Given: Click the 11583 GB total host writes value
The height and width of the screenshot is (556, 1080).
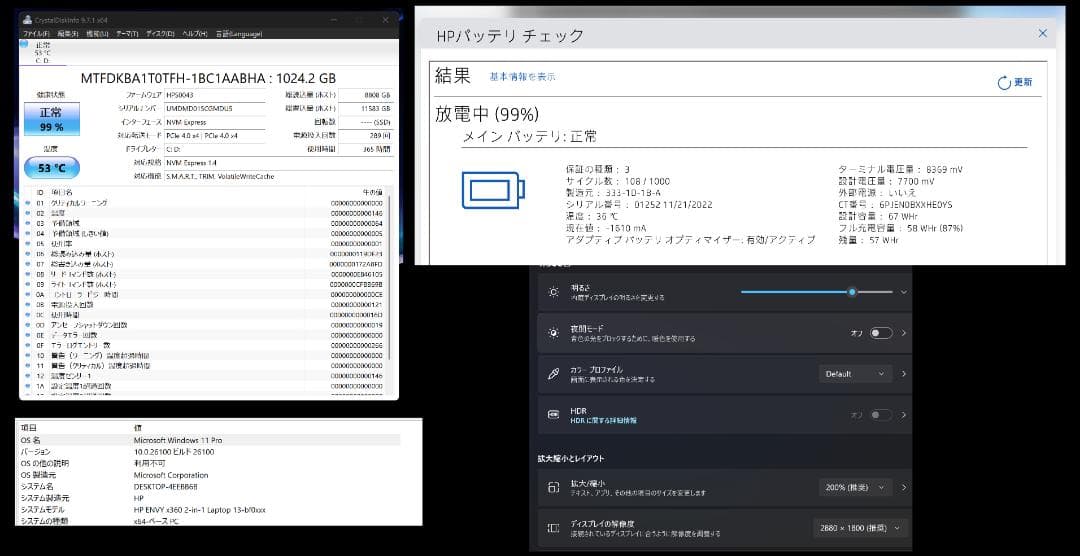Looking at the screenshot, I should coord(366,109).
